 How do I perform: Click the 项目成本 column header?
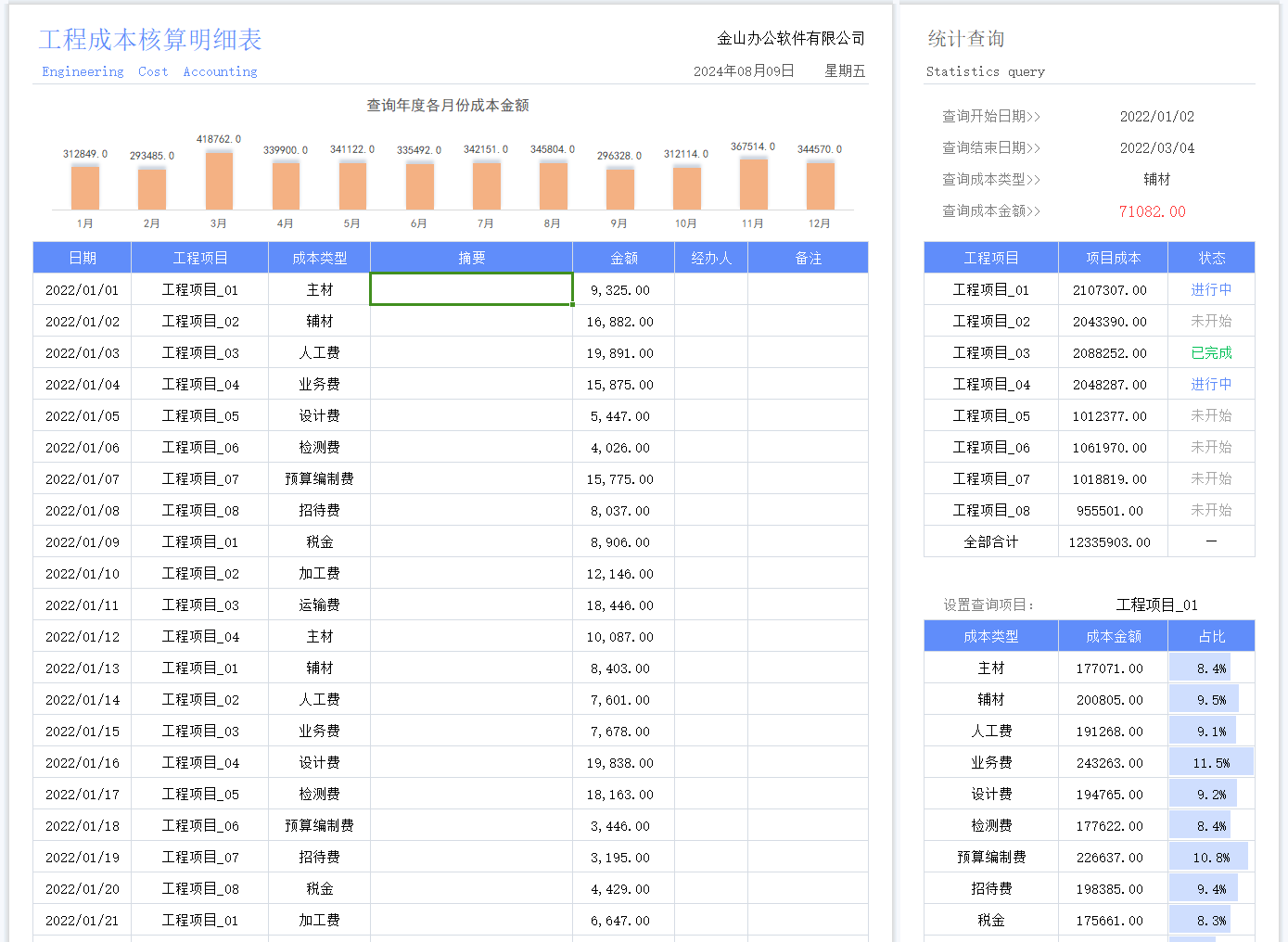1113,258
